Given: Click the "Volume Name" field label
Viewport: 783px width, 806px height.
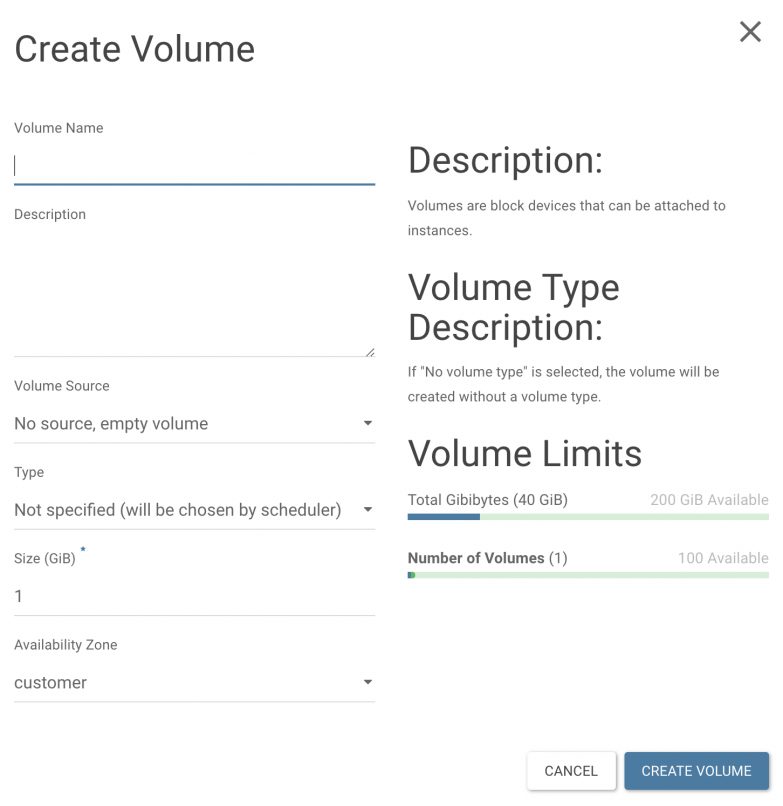Looking at the screenshot, I should (x=59, y=128).
